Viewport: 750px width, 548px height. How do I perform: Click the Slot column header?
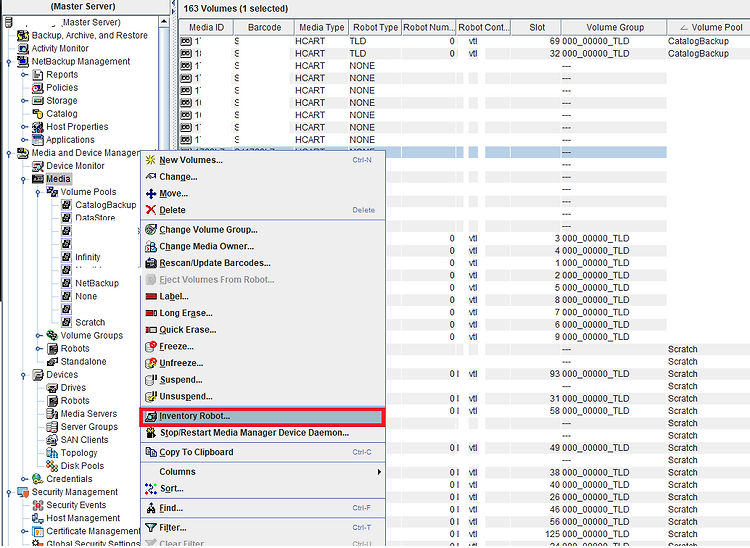click(537, 28)
